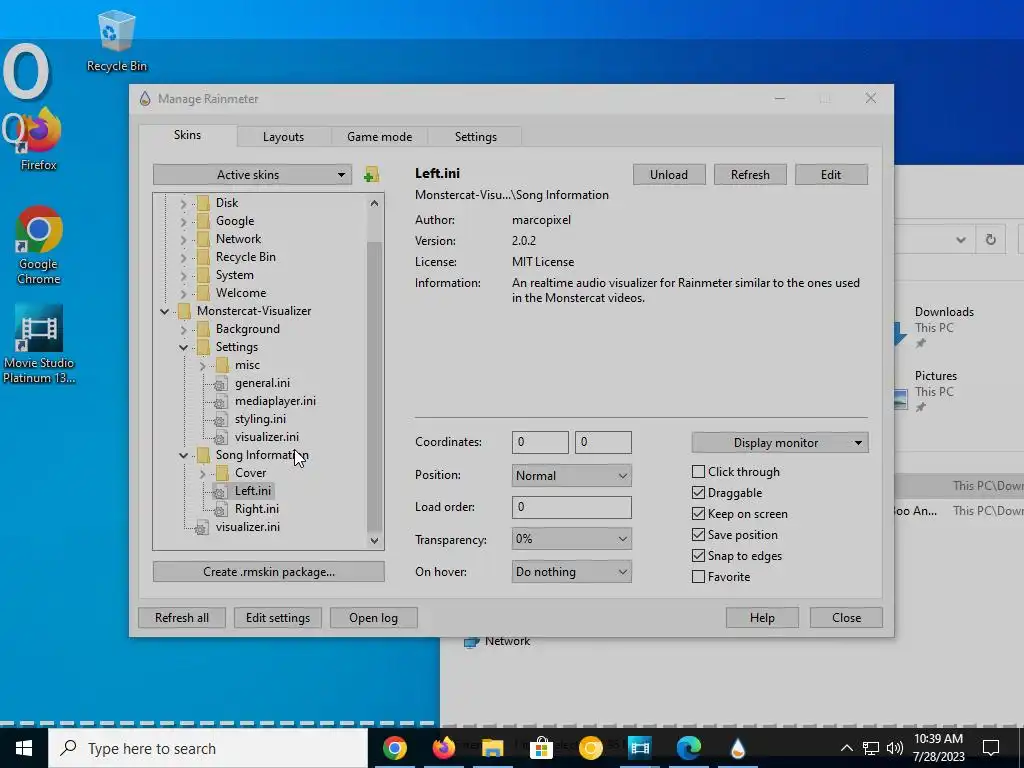This screenshot has width=1024, height=768.
Task: Click the Help button
Action: point(762,617)
